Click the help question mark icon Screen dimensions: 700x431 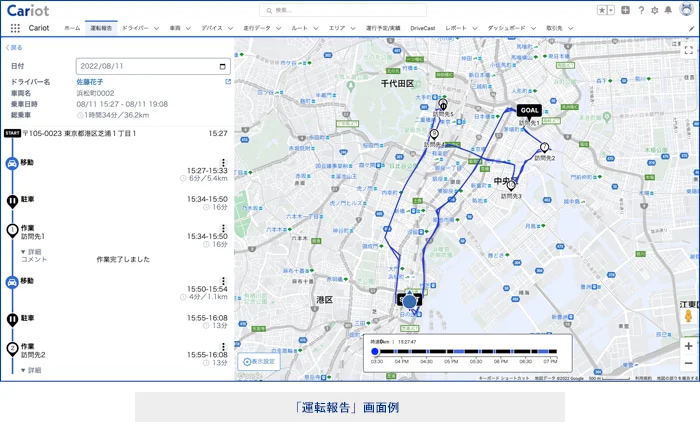(641, 10)
